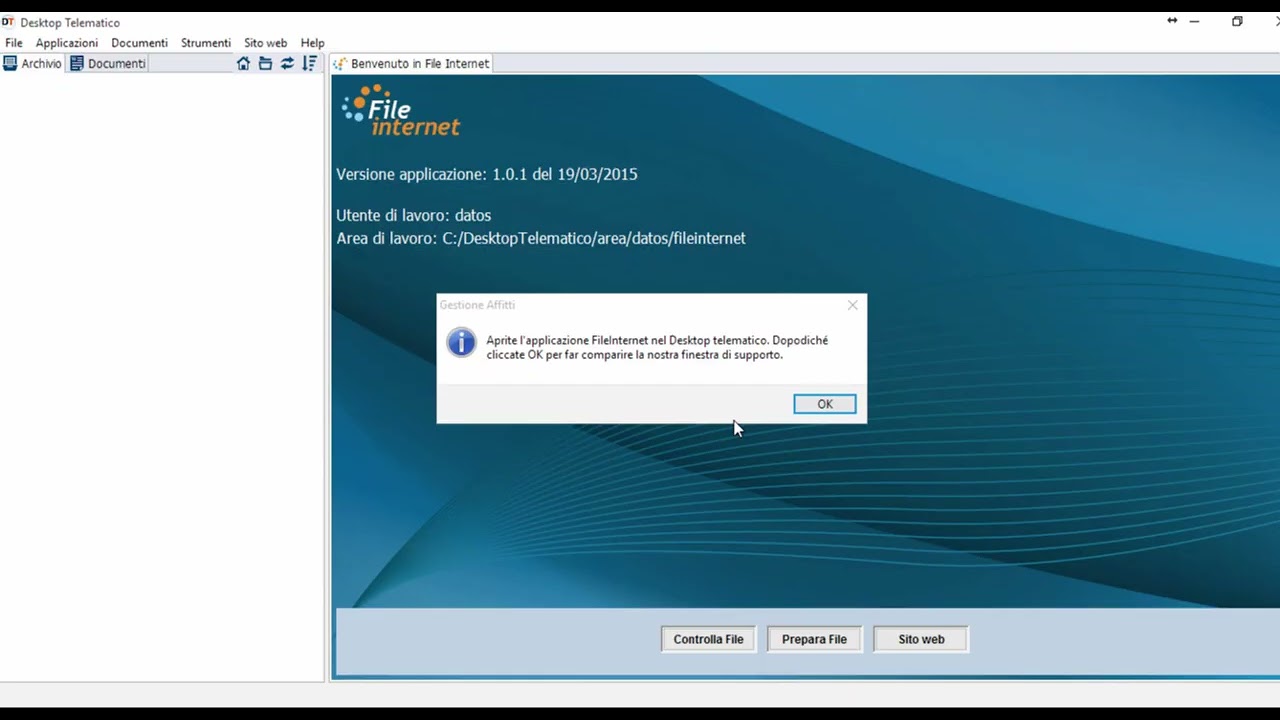This screenshot has height=720, width=1280.
Task: Close the Gestione Affitti dialog
Action: [853, 305]
